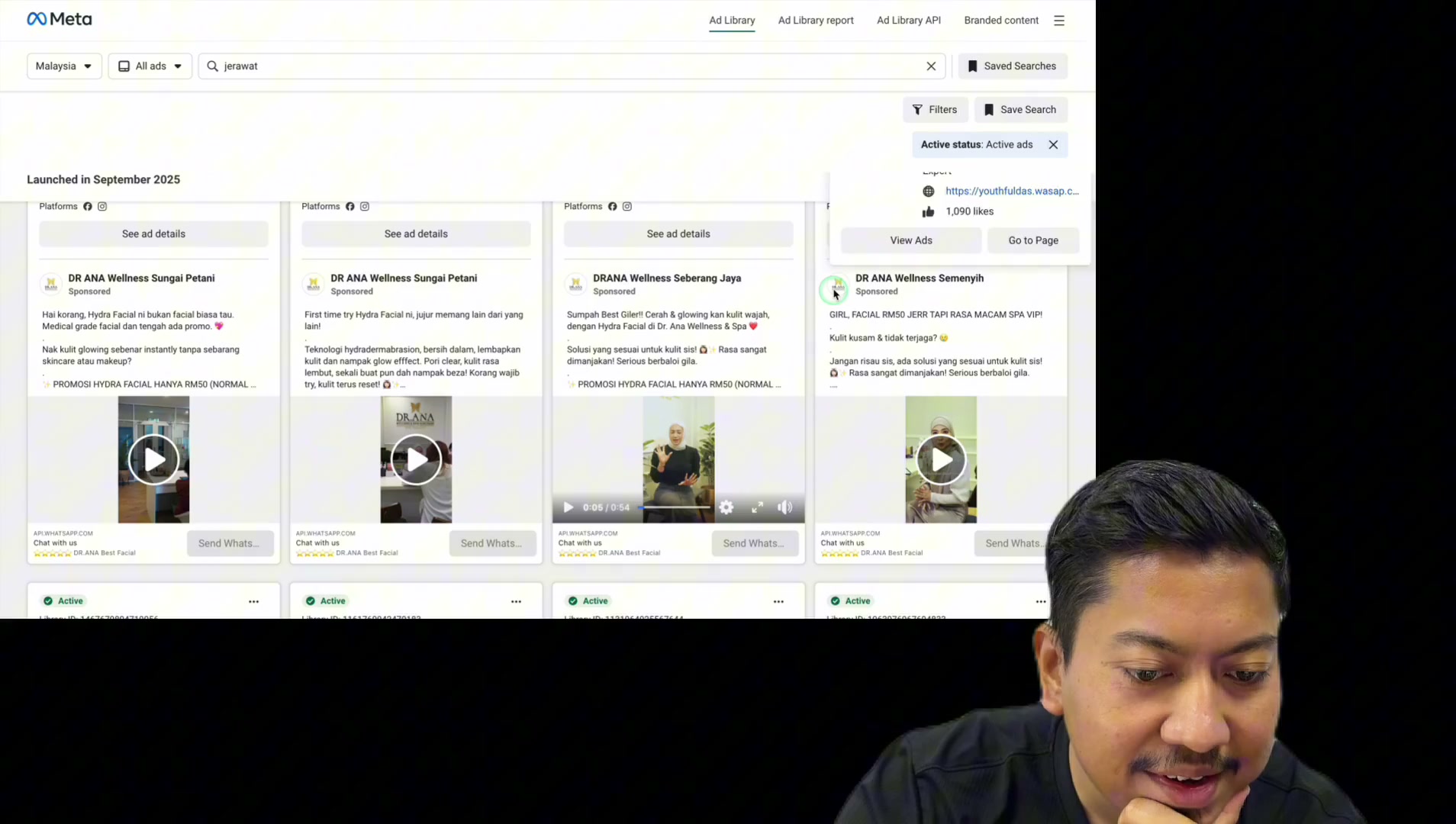Open three-dot menu on fourth Active ad card
Screen dimensions: 1456x824
[1041, 602]
